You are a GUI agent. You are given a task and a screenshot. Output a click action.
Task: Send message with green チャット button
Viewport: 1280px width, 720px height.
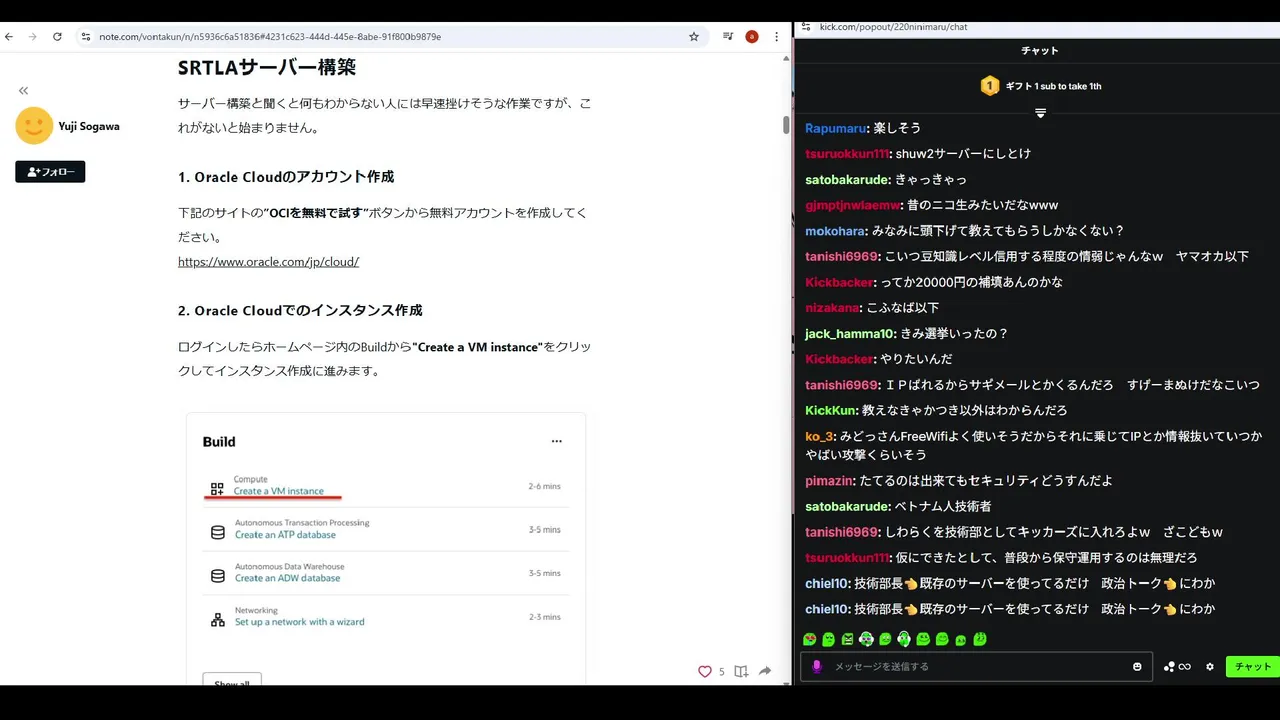(x=1252, y=666)
